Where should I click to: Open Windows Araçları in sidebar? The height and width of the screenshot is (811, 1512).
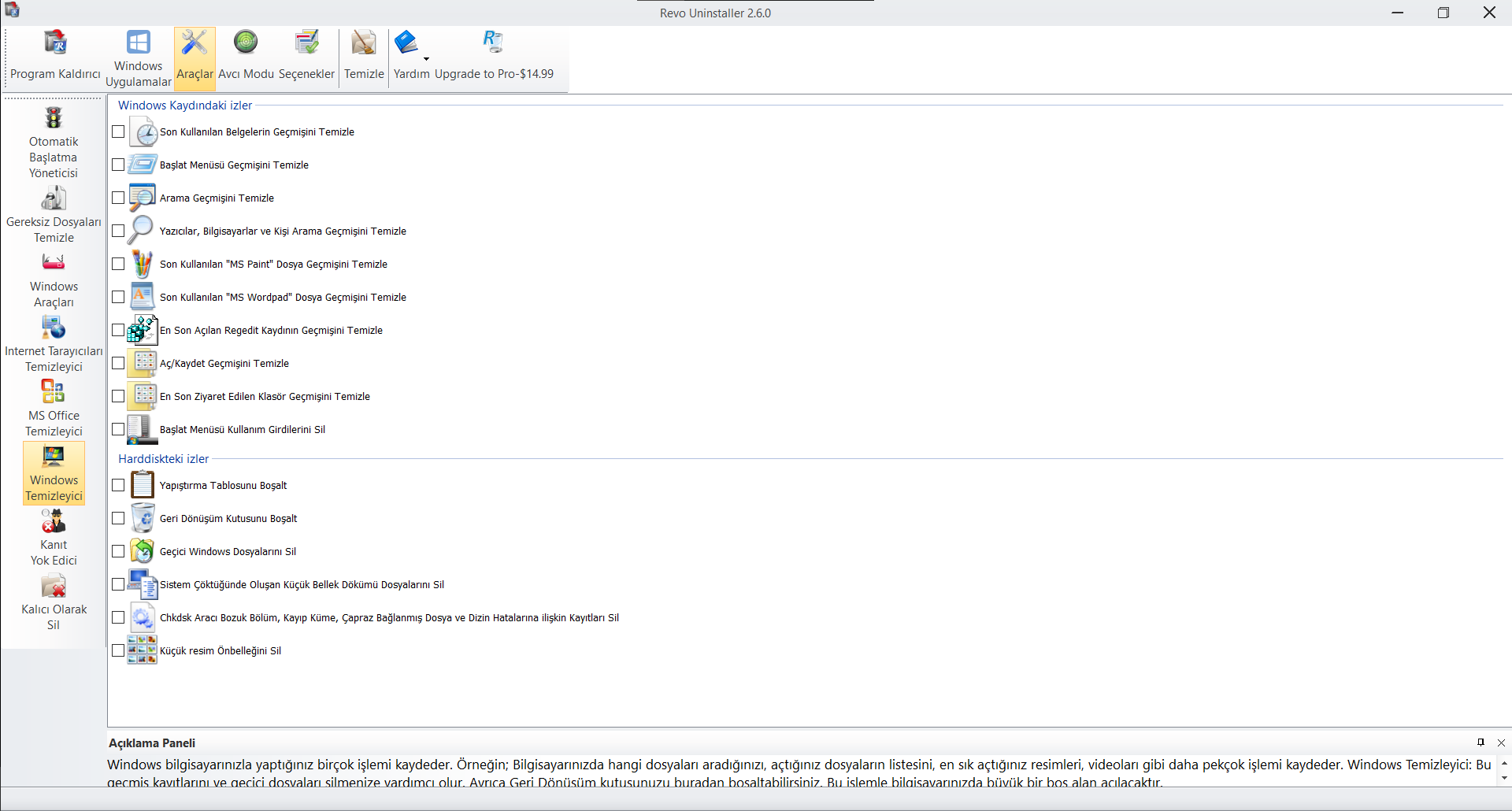point(54,280)
